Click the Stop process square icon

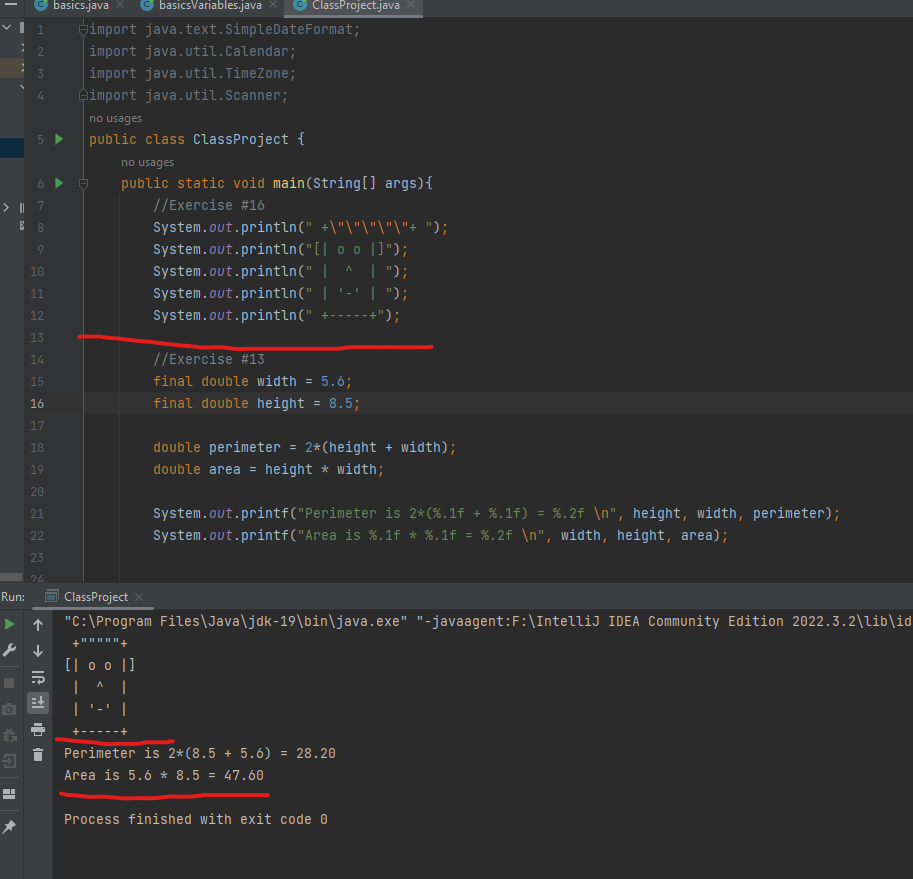(9, 683)
